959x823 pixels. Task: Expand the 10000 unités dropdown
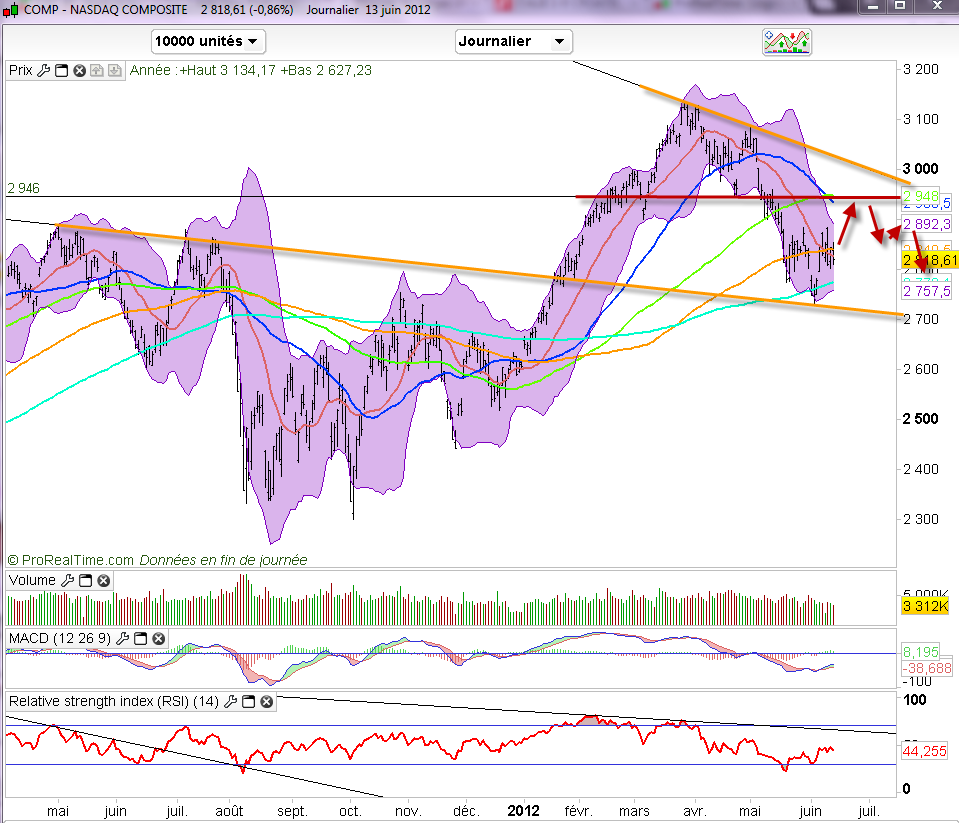(208, 42)
